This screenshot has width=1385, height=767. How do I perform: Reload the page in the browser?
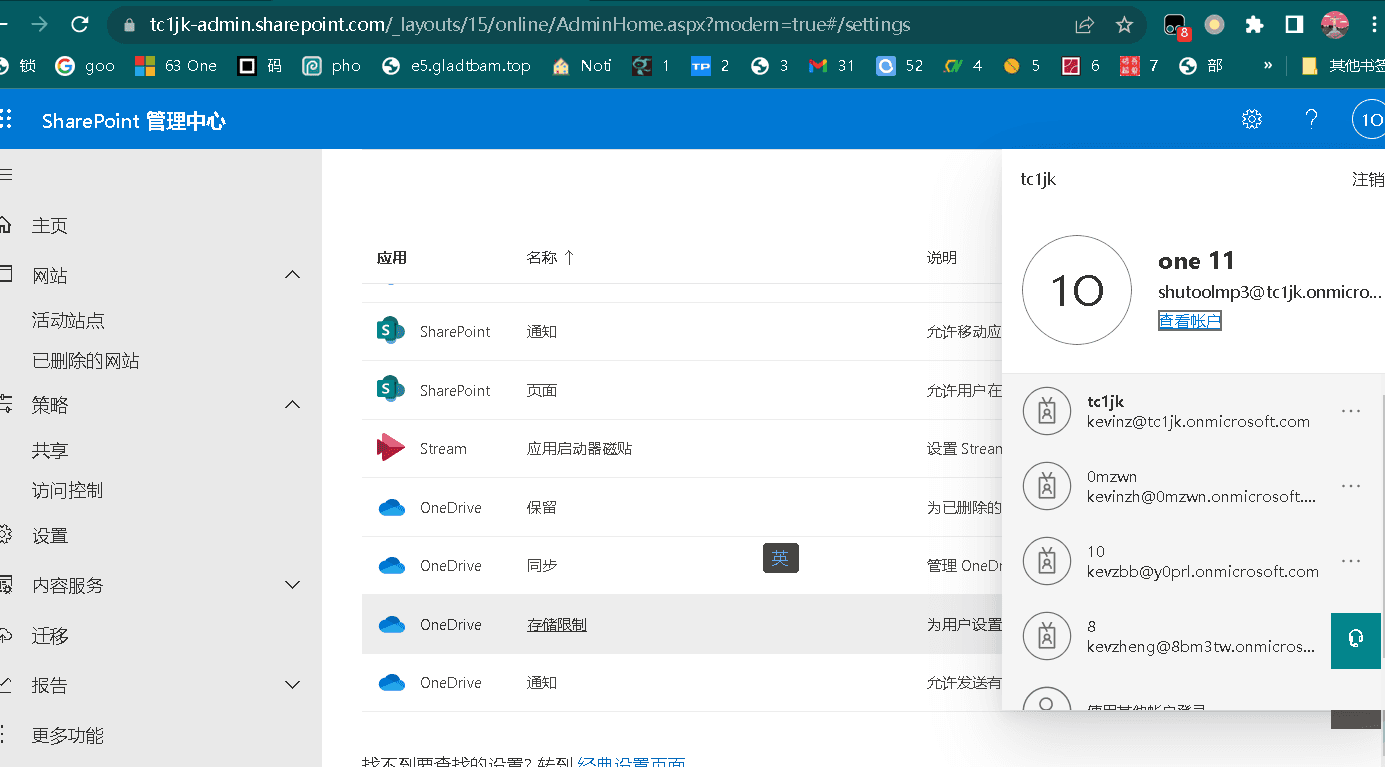coord(80,25)
